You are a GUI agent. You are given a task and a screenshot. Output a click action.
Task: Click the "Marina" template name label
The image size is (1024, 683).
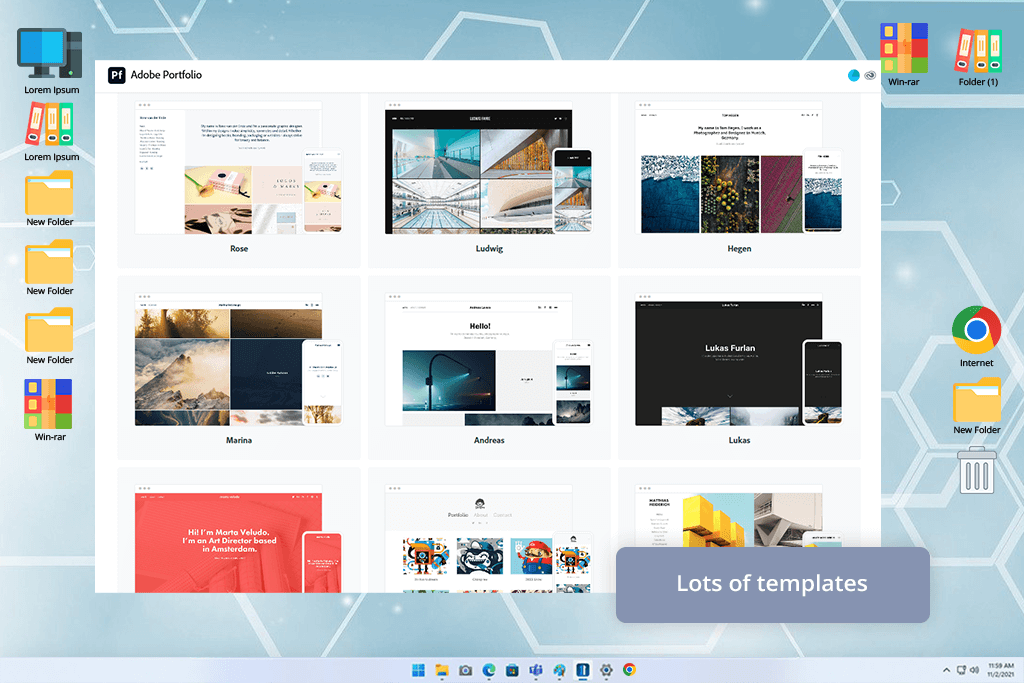click(x=239, y=440)
